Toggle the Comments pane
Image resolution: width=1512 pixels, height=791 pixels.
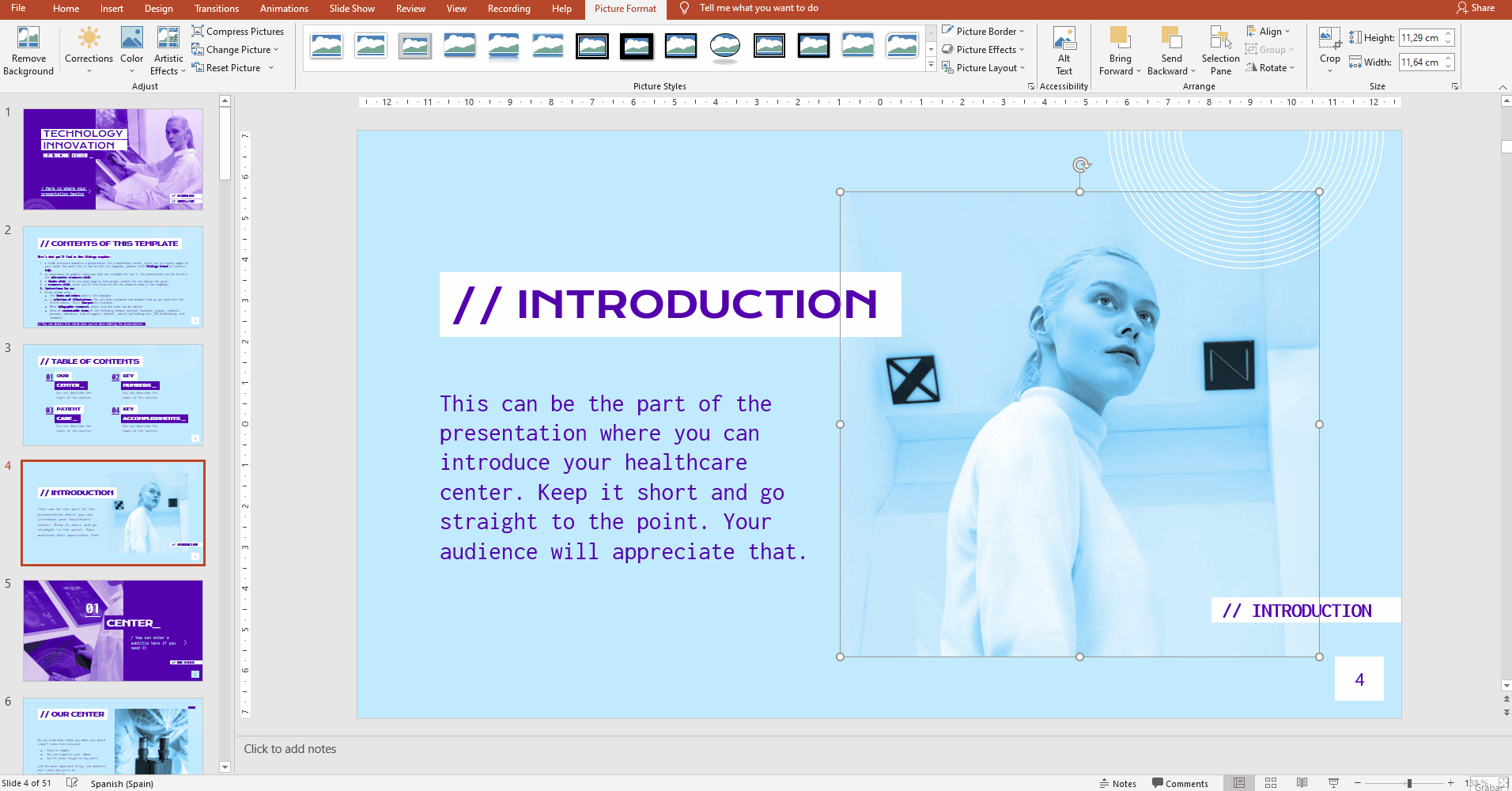coord(1180,783)
